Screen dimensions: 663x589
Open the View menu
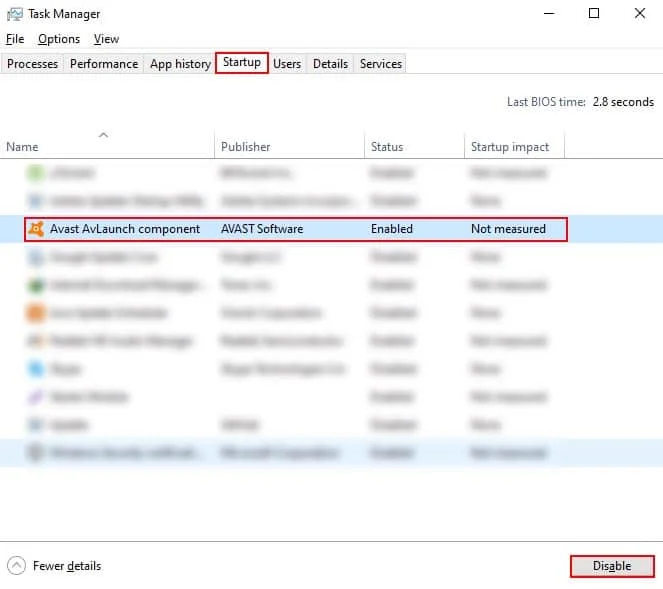(106, 39)
